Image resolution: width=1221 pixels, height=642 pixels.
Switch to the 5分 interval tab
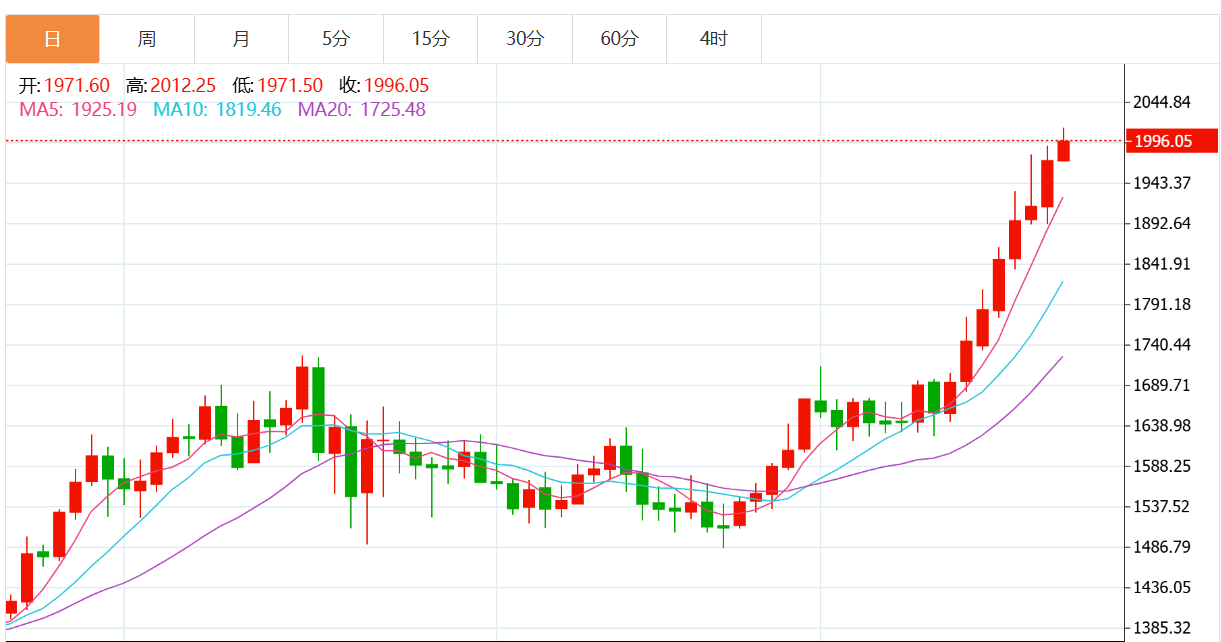point(336,39)
